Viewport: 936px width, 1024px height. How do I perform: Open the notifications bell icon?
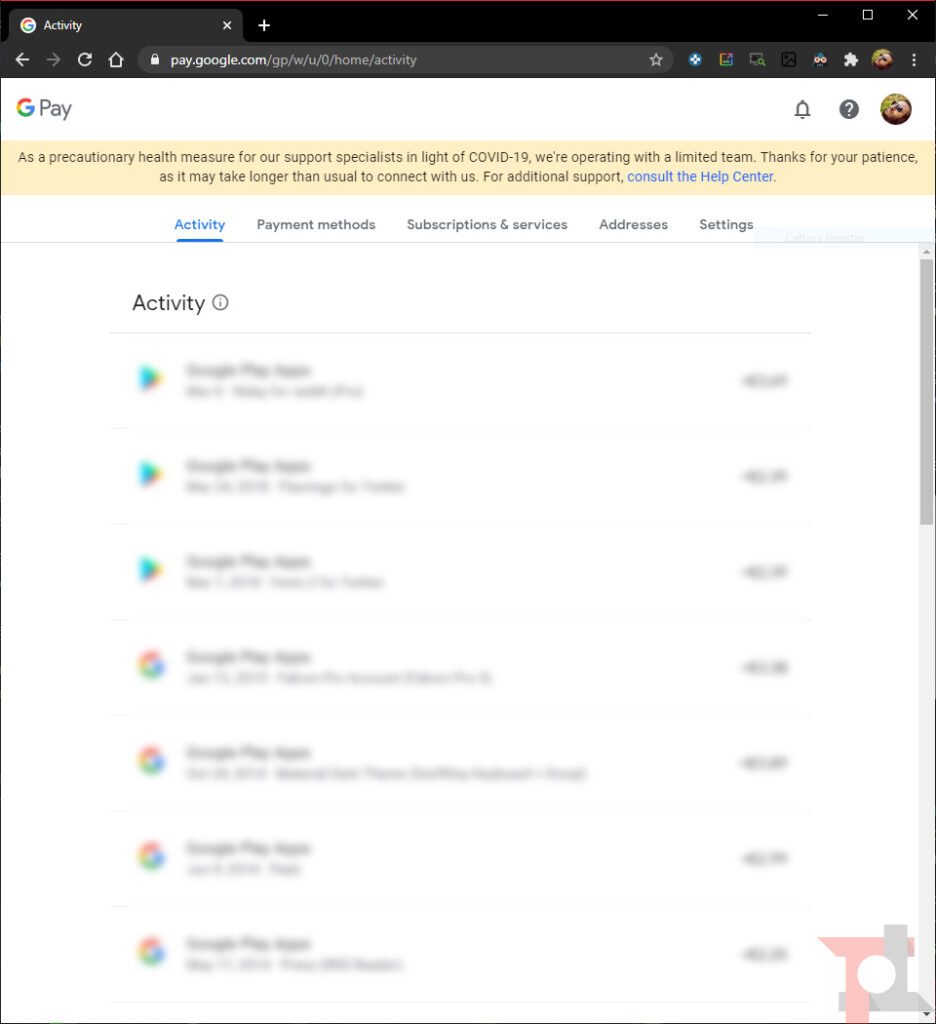coord(802,109)
